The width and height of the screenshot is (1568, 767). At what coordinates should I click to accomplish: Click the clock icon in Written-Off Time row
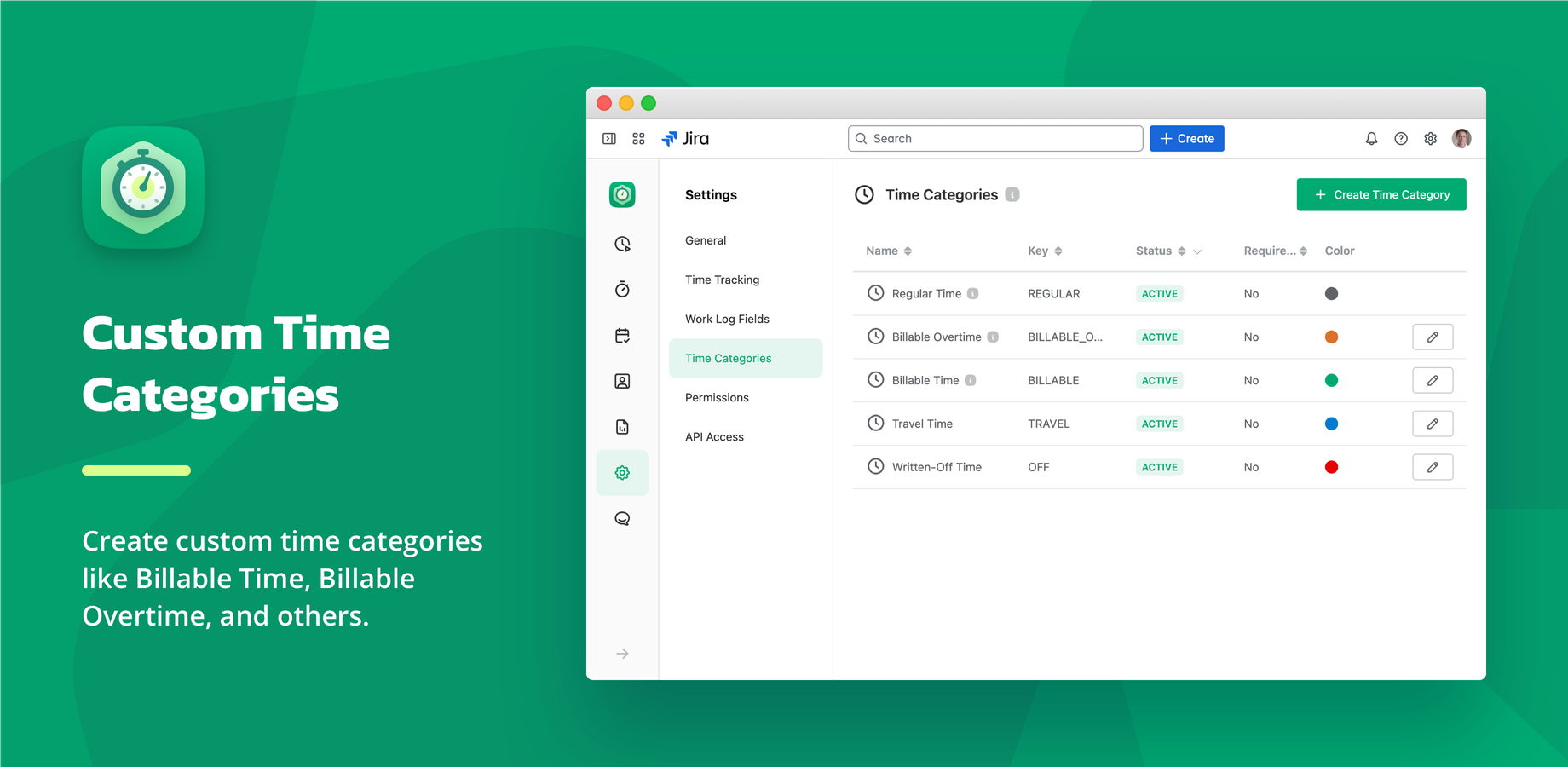coord(875,466)
